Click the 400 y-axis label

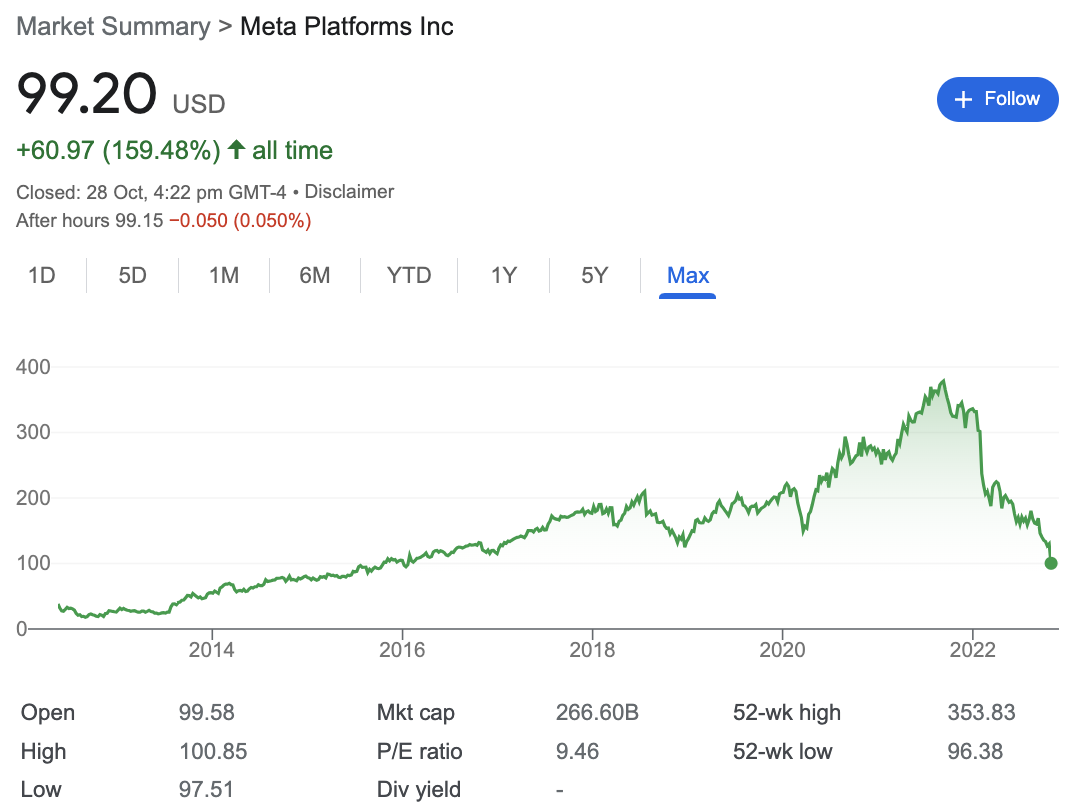[34, 366]
